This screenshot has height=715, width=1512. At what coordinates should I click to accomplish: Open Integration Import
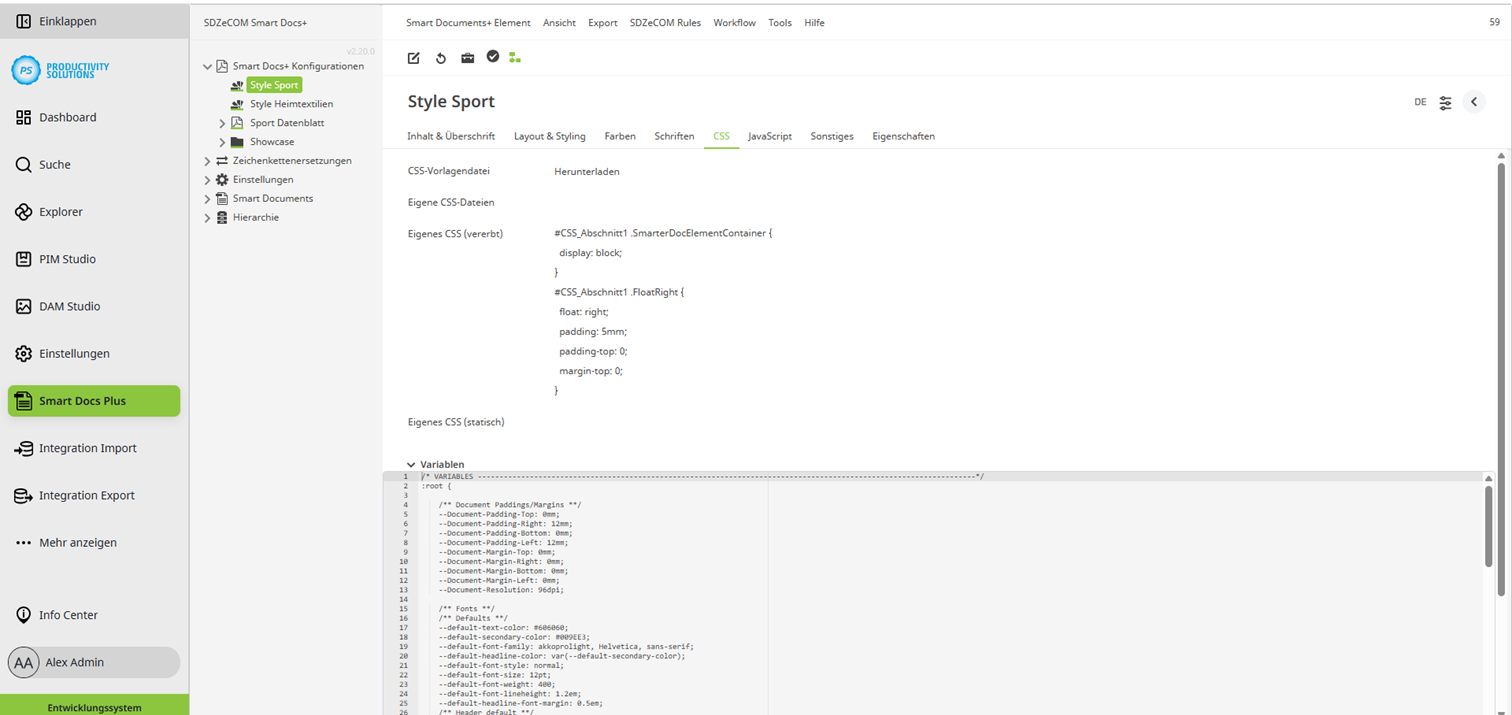coord(94,448)
